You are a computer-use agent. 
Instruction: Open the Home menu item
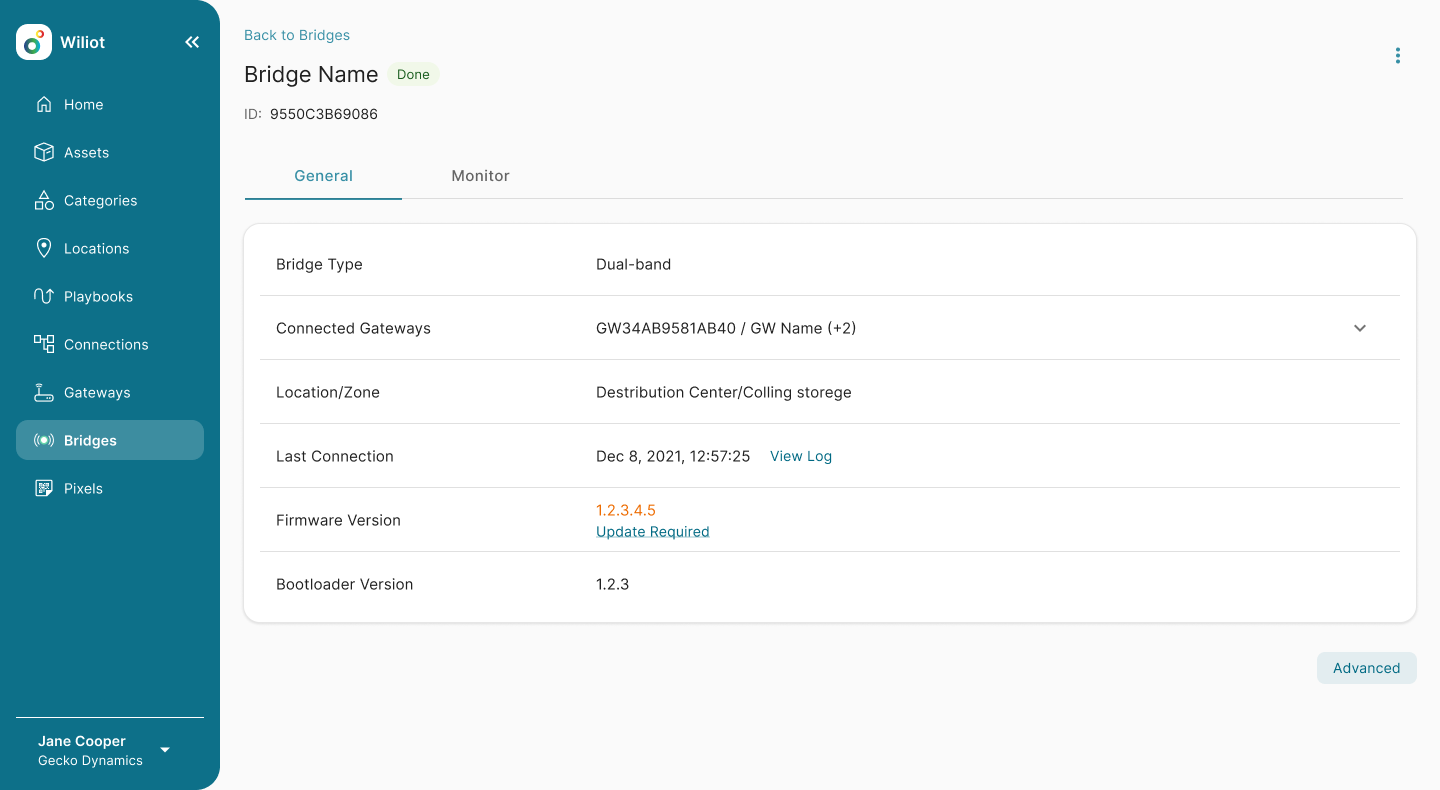coord(110,104)
